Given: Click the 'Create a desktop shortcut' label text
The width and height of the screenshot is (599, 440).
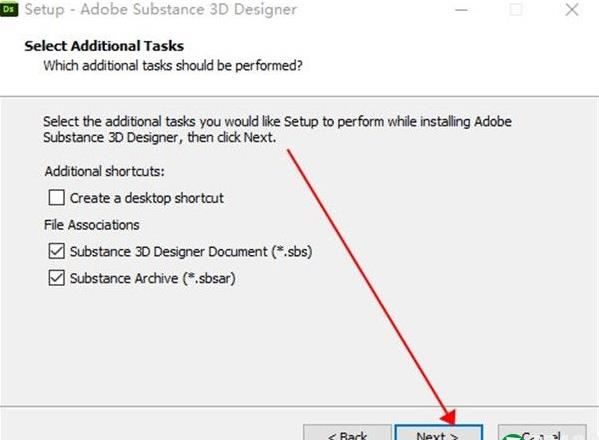Looking at the screenshot, I should pos(147,198).
